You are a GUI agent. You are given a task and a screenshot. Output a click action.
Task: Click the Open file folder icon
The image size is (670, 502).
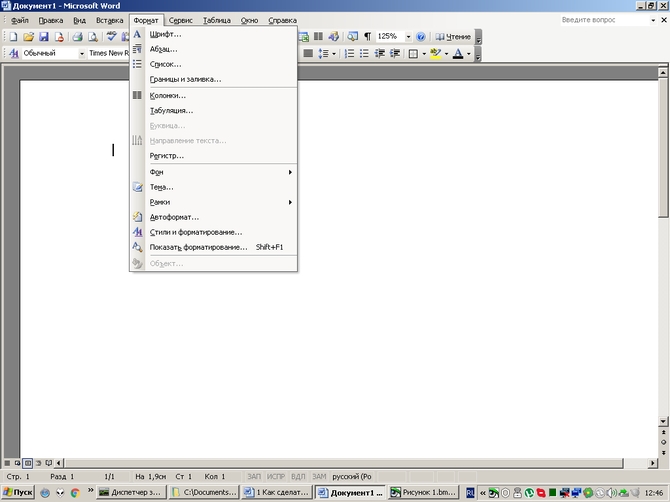(29, 36)
